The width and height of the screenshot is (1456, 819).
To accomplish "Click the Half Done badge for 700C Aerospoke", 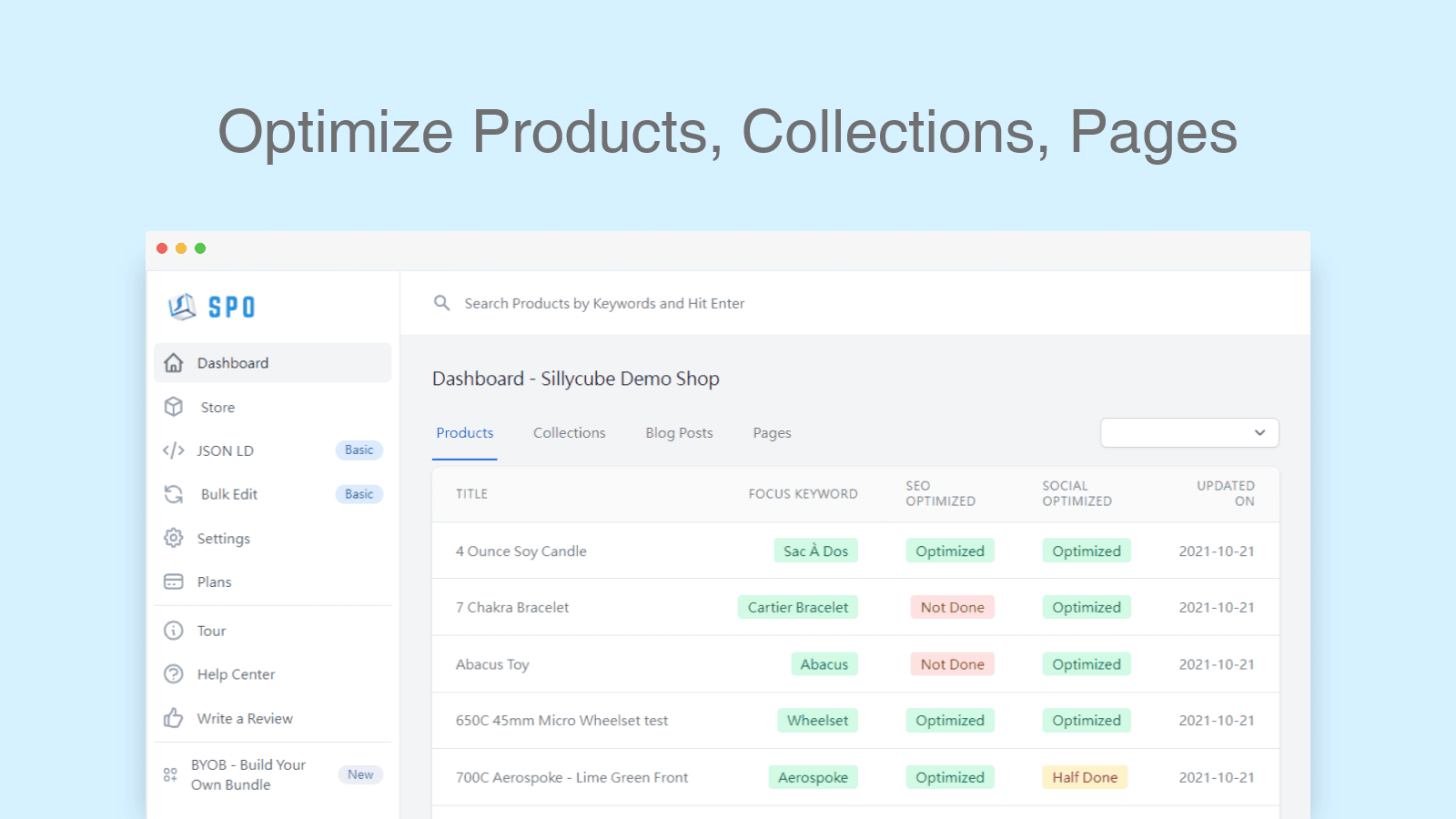I will 1085,777.
